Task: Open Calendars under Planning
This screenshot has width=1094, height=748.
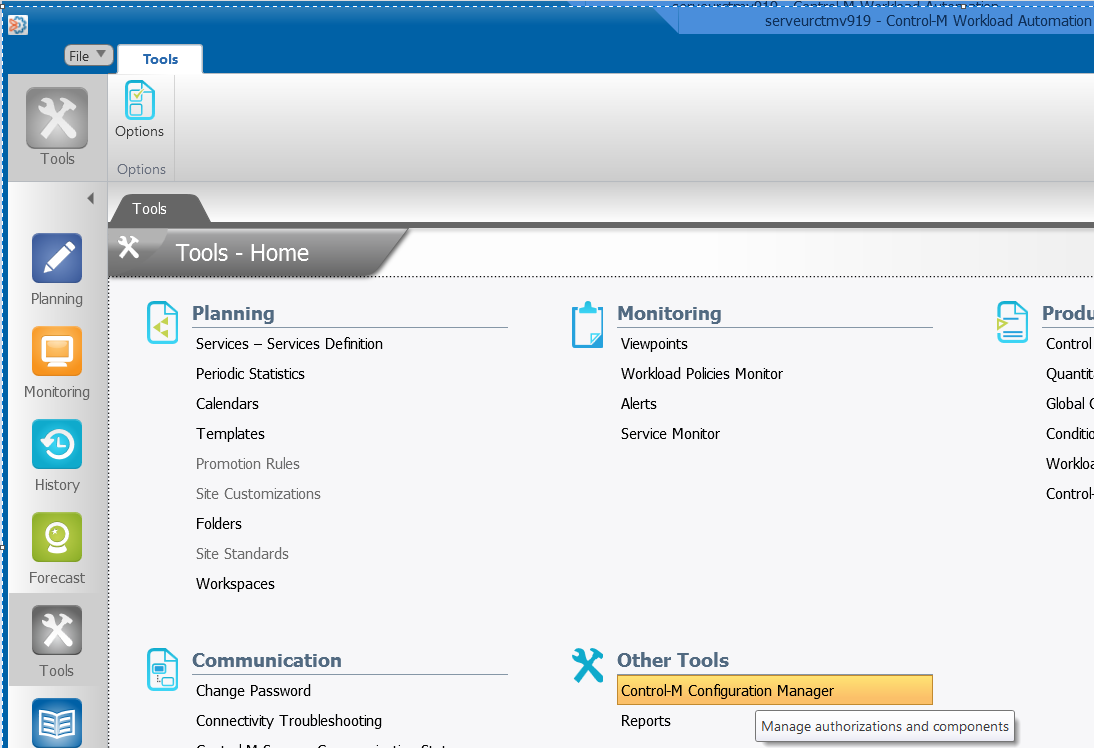Action: (x=227, y=404)
